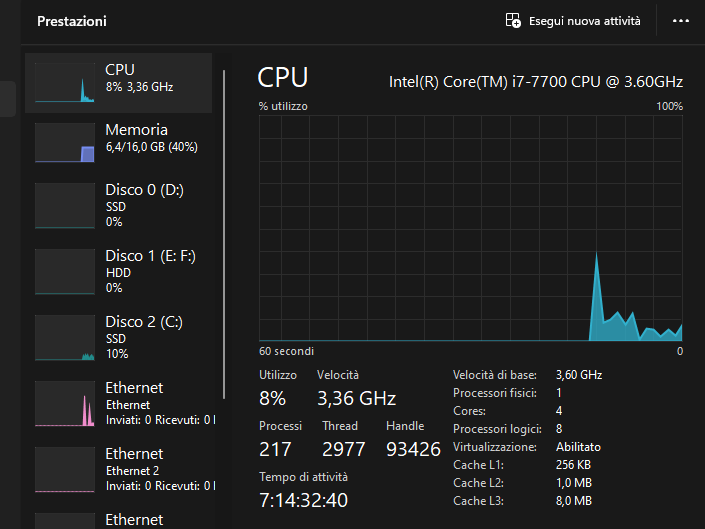This screenshot has width=705, height=529.
Task: Click the Velocità di base value 3,60 GHz
Action: click(579, 375)
